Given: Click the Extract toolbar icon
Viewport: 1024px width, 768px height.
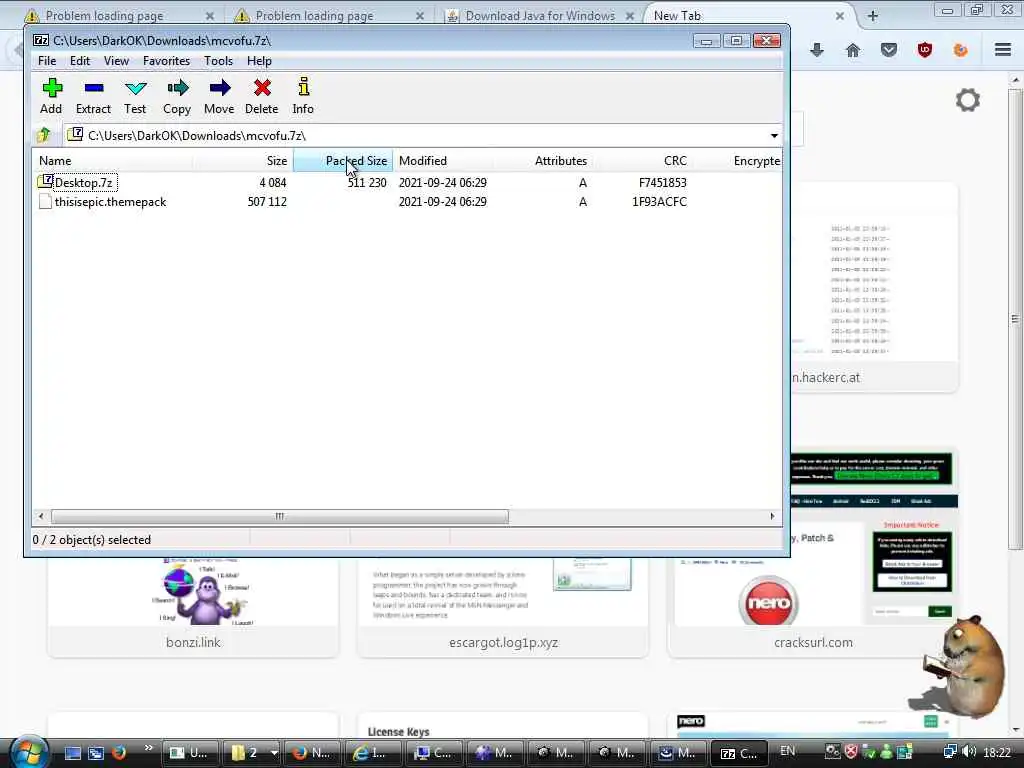Looking at the screenshot, I should coord(93,97).
